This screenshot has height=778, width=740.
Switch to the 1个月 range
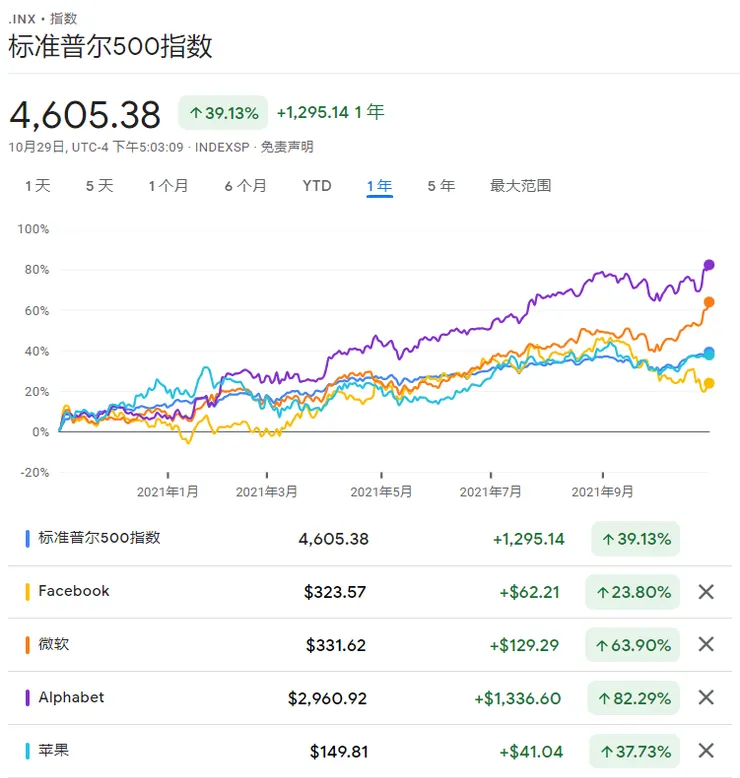pos(168,186)
